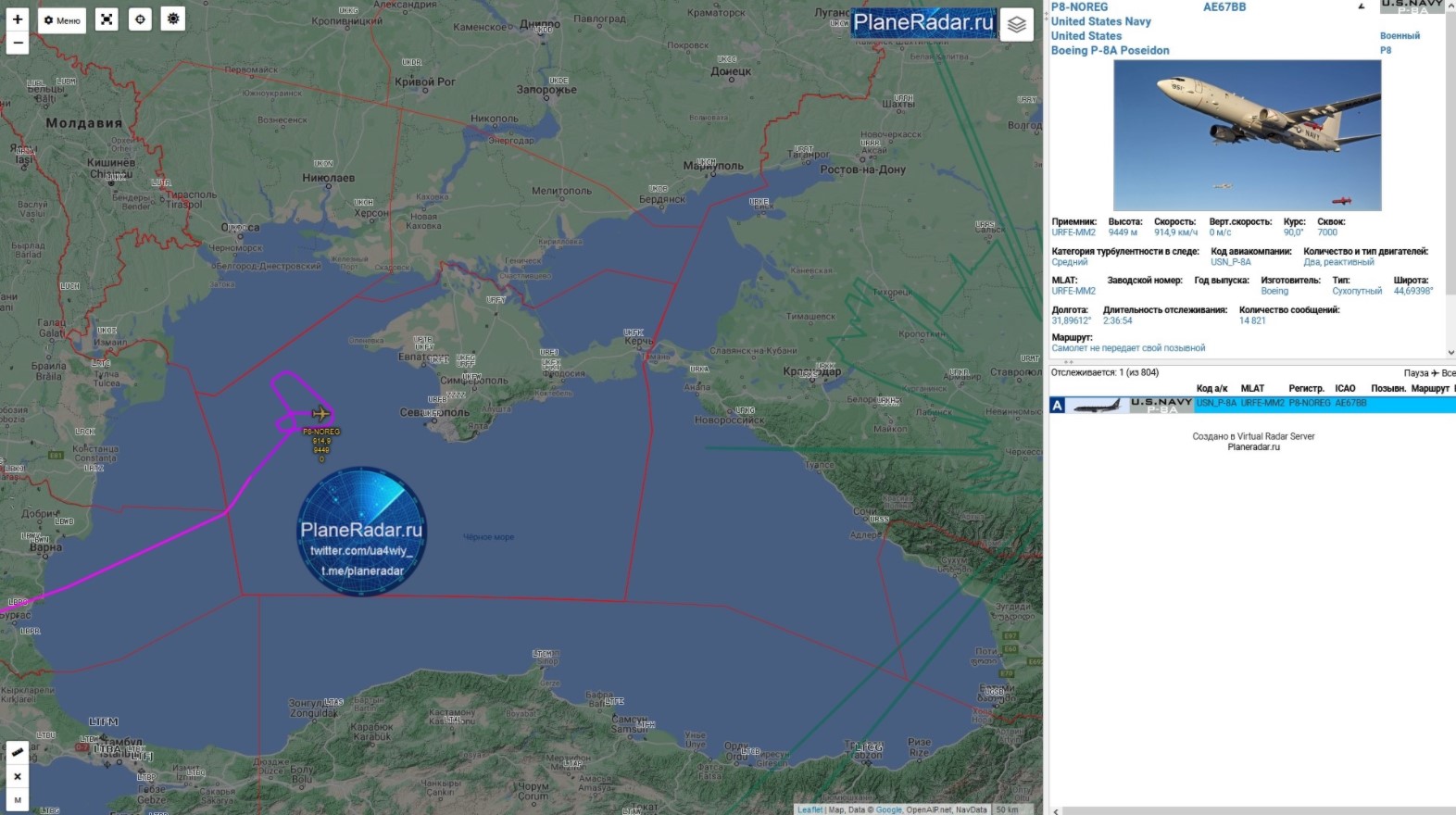The width and height of the screenshot is (1456, 815).
Task: Sort list by Регистр. column
Action: 1306,389
